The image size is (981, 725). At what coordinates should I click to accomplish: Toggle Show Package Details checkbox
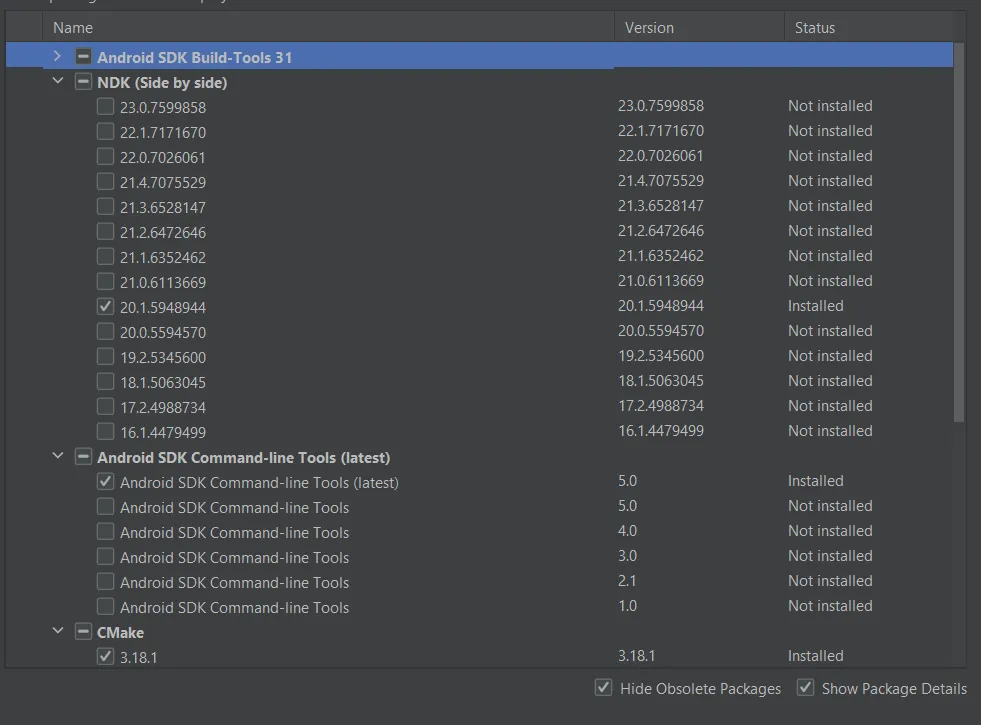[805, 687]
